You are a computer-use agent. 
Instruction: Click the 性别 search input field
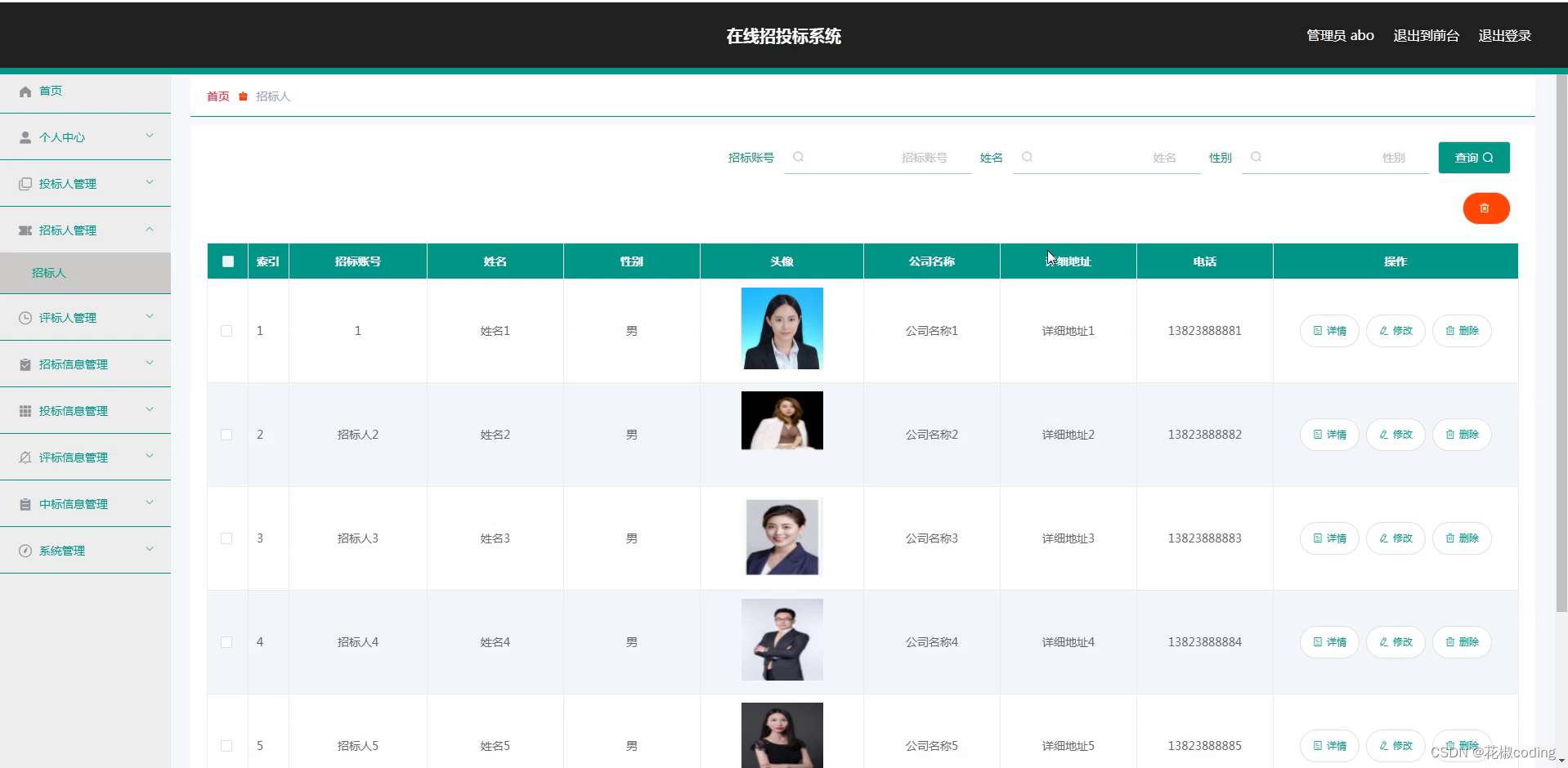click(1336, 158)
